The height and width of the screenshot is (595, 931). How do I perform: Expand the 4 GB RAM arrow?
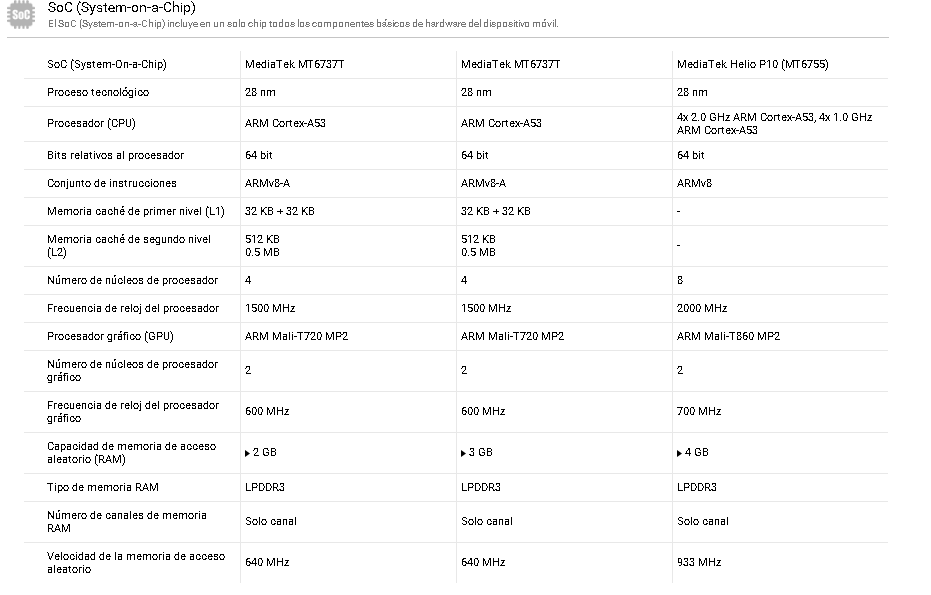pyautogui.click(x=680, y=453)
